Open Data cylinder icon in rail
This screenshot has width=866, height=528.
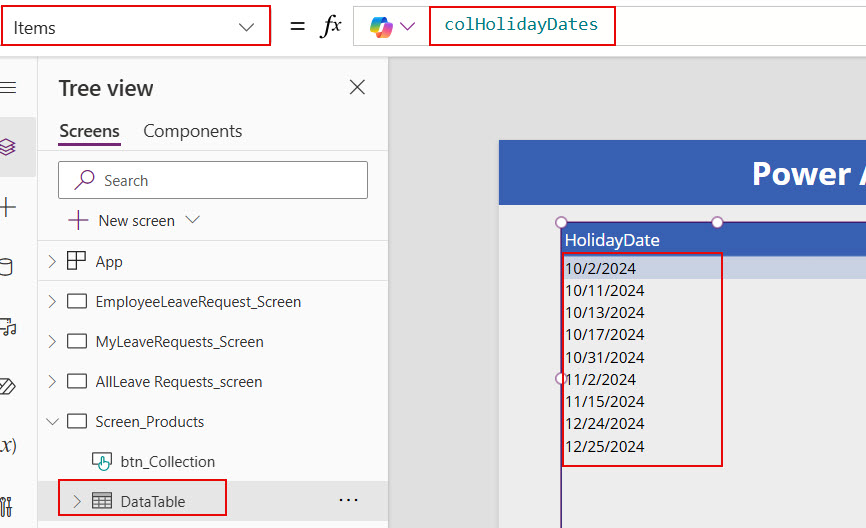[x=7, y=267]
